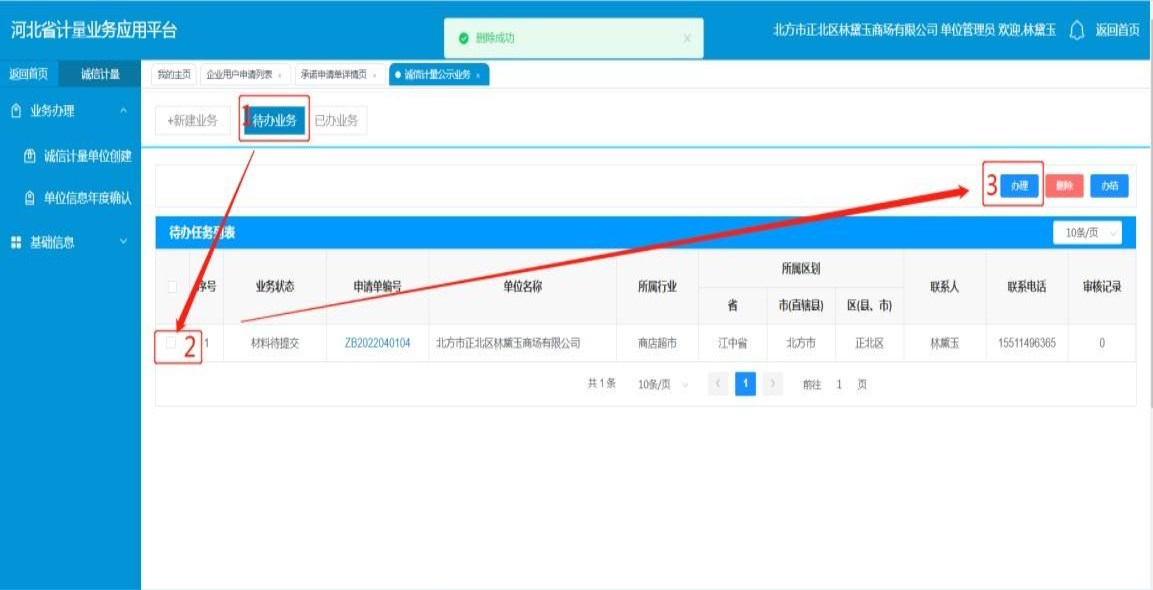Click the 单位信息年度确认 sidebar icon
Viewport: 1153px width, 590px height.
coord(30,198)
